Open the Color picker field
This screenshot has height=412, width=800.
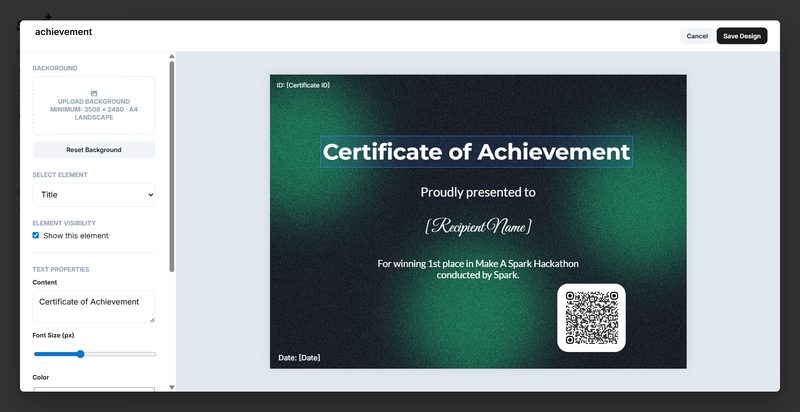(x=94, y=389)
